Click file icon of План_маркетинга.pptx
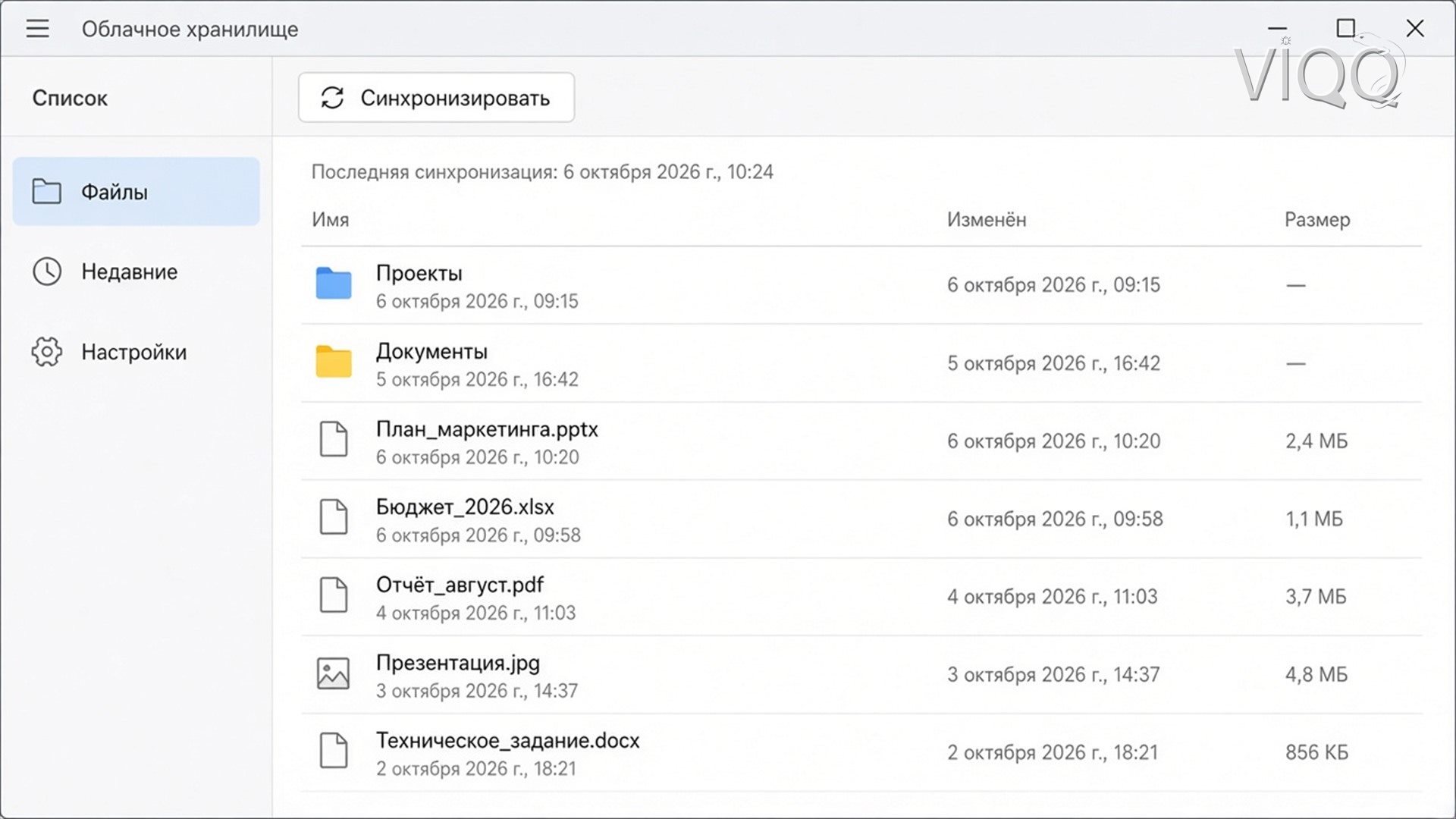The width and height of the screenshot is (1456, 819). click(334, 439)
